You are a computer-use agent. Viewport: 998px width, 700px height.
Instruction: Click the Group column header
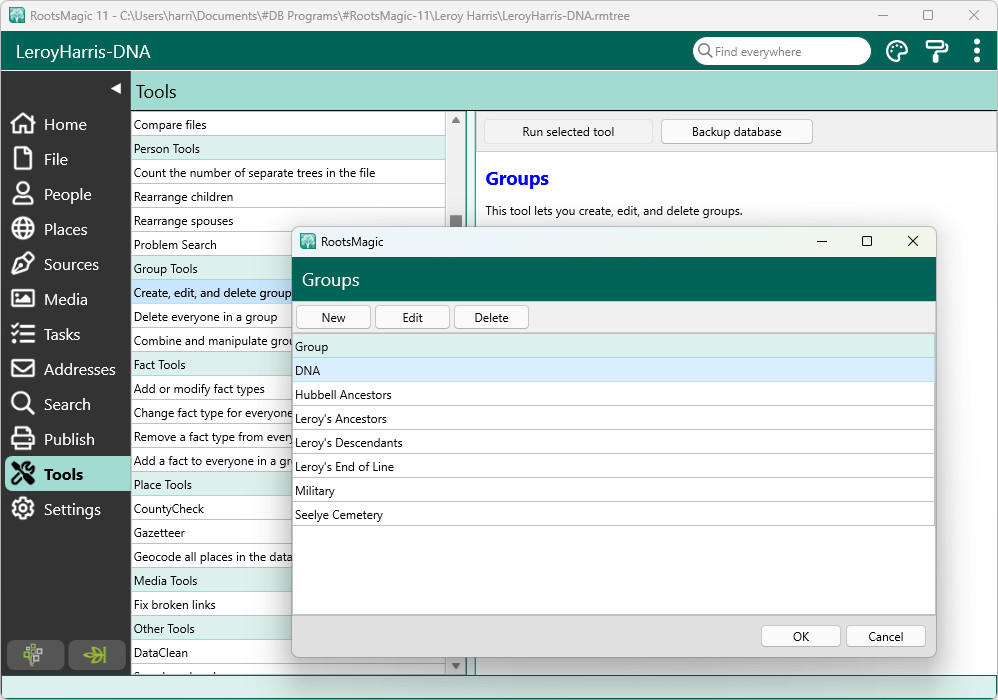pyautogui.click(x=614, y=346)
